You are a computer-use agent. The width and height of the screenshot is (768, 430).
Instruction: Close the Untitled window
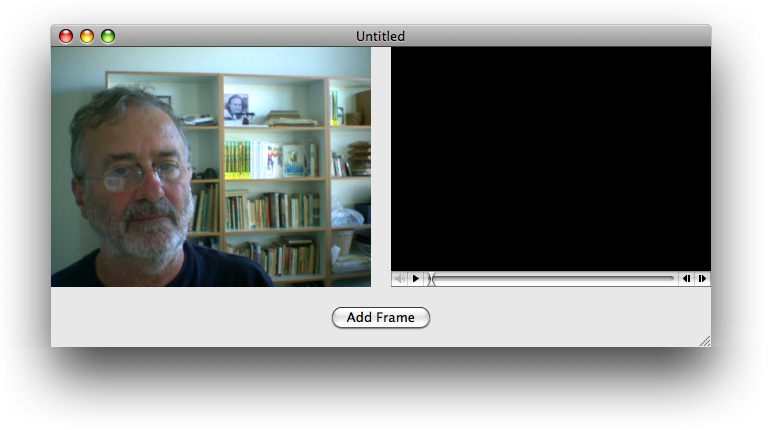point(66,36)
